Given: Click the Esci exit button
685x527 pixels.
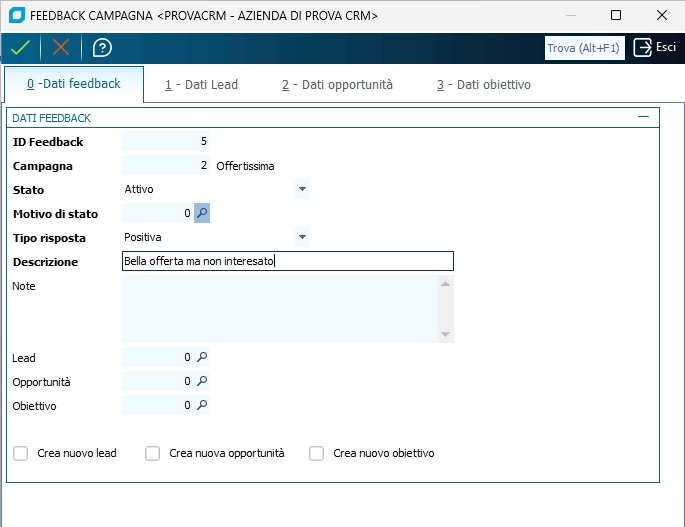Looking at the screenshot, I should [x=655, y=47].
